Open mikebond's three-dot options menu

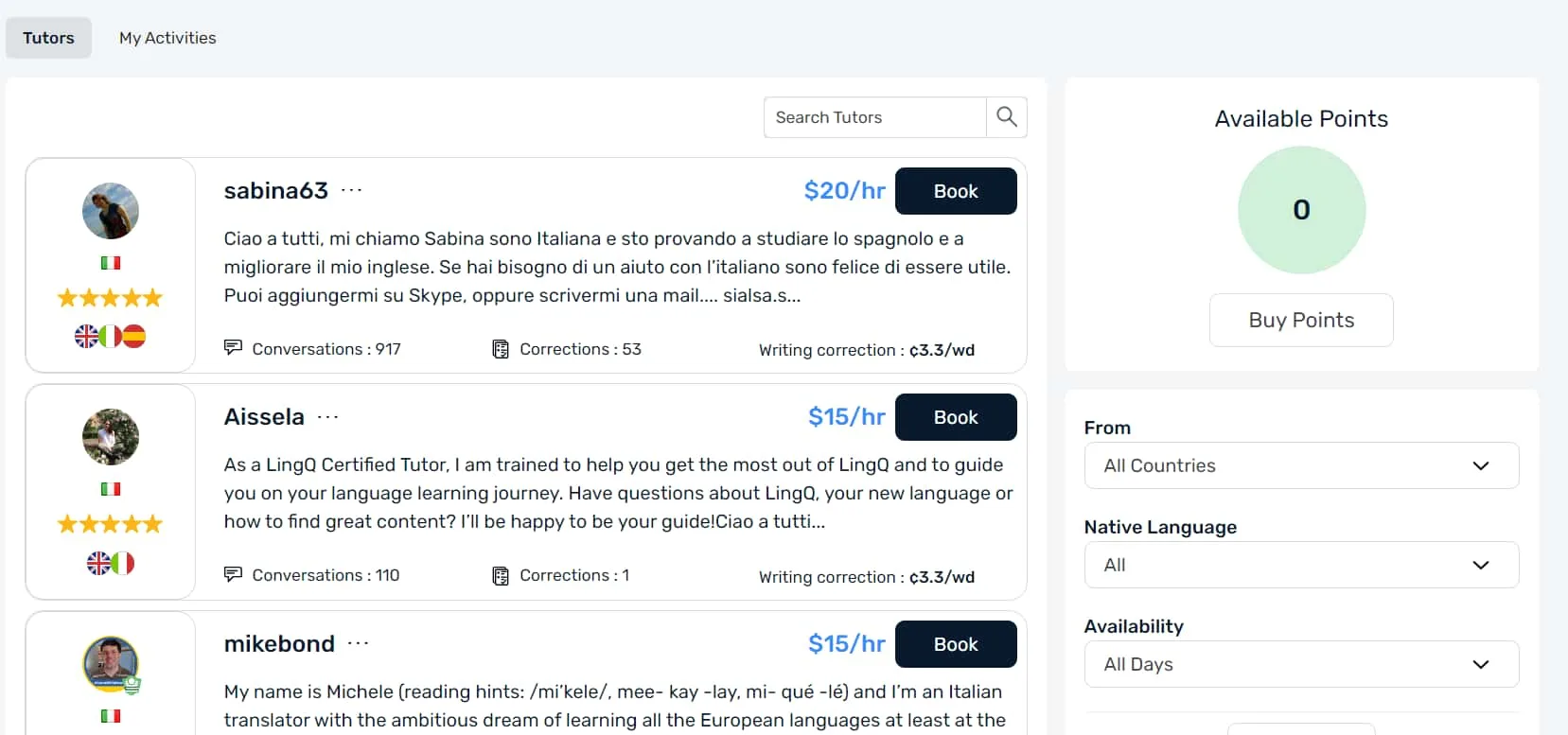click(x=358, y=643)
